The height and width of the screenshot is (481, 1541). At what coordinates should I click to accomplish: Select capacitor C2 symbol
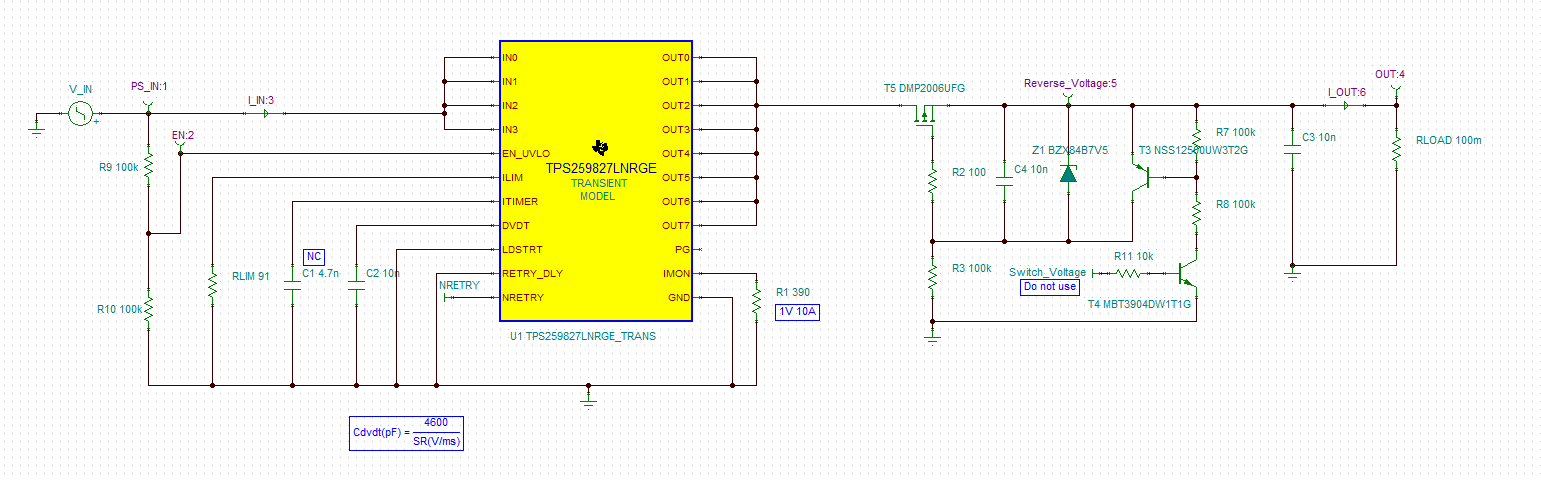356,286
